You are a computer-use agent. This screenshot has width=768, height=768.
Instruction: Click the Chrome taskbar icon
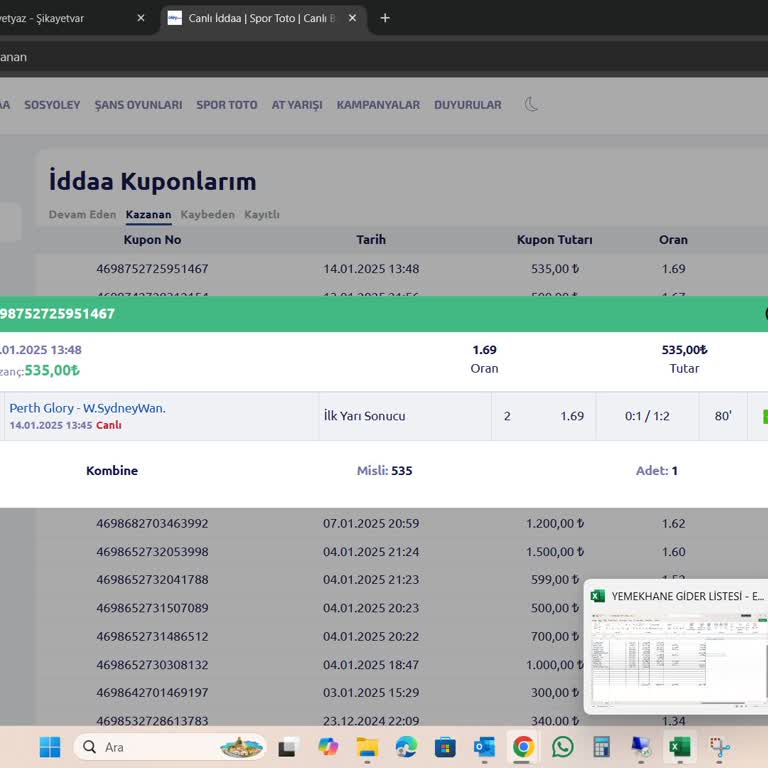tap(523, 747)
